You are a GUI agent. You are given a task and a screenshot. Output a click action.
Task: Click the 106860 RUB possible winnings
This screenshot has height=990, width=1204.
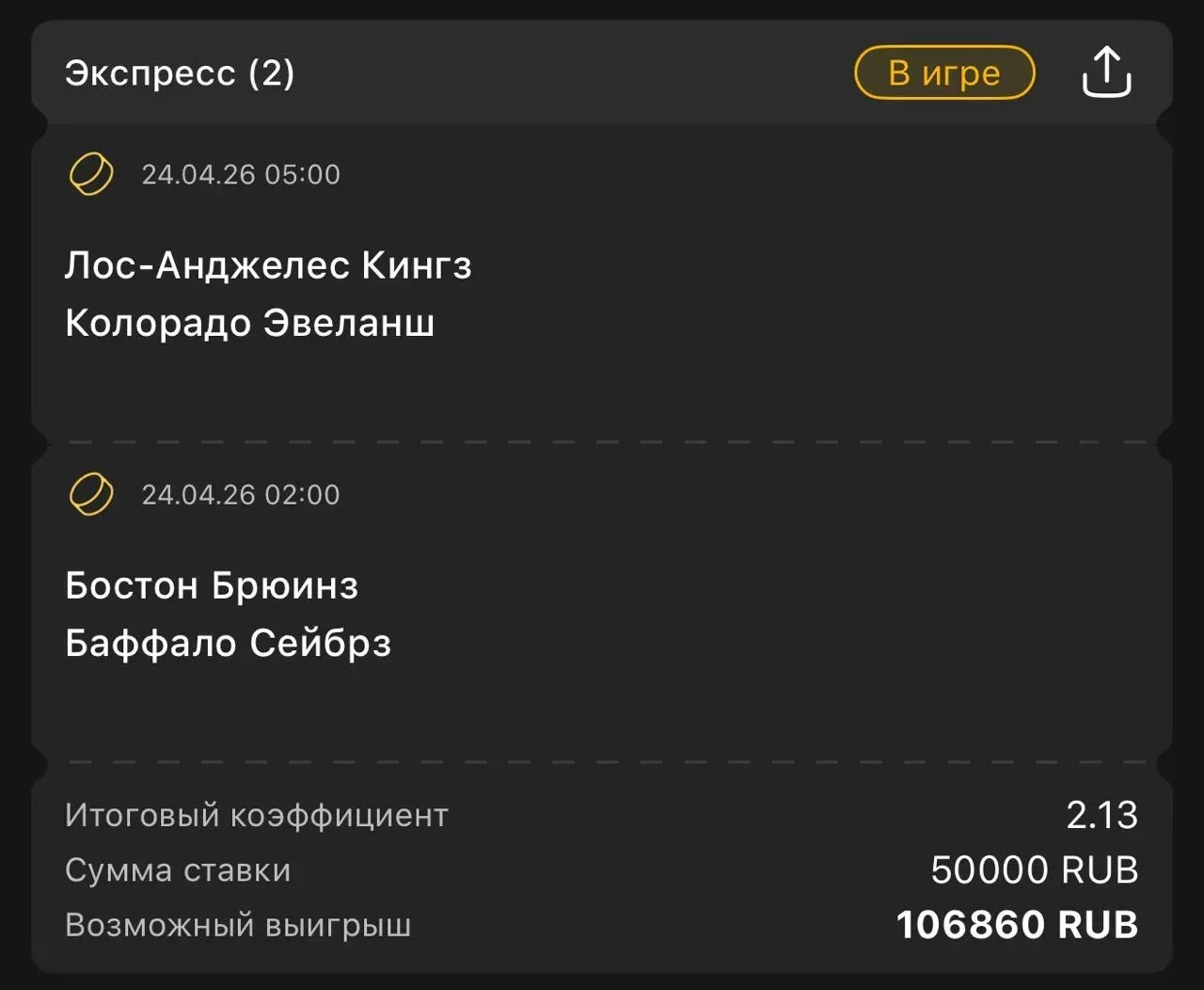(1017, 926)
